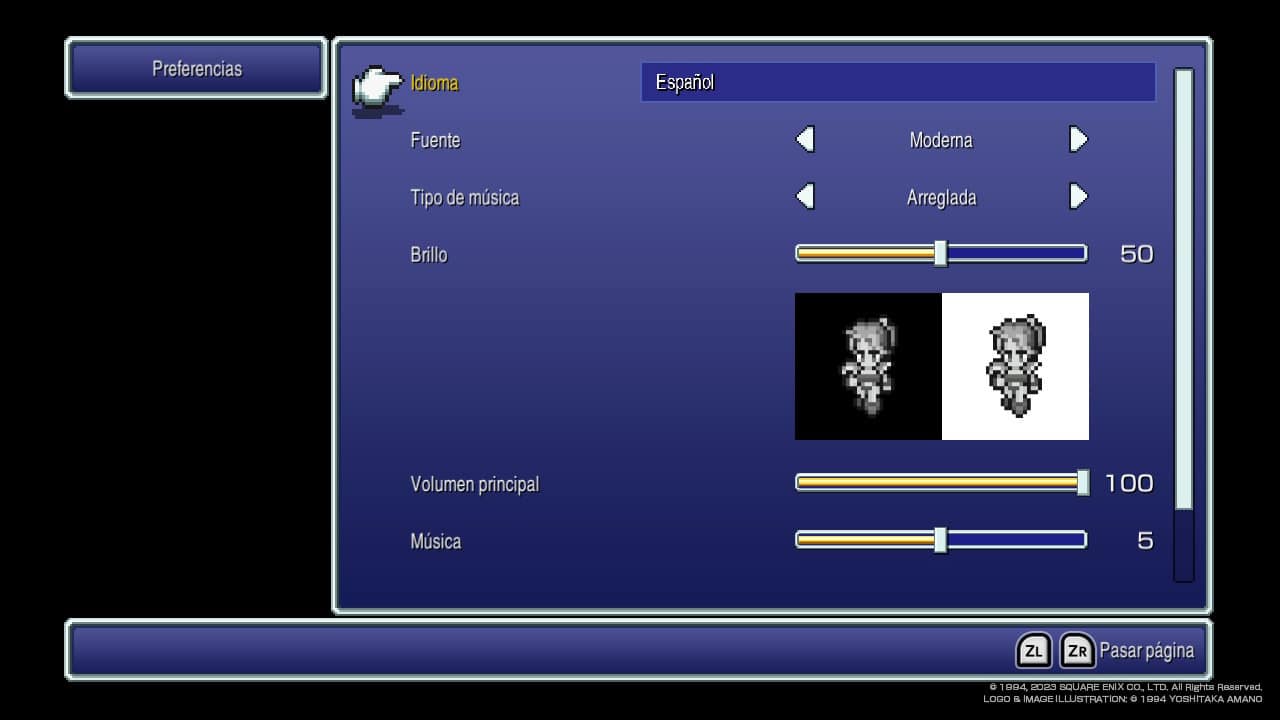Screen dimensions: 1280x720
Task: Click the Música volume slider handle
Action: pyautogui.click(x=940, y=540)
